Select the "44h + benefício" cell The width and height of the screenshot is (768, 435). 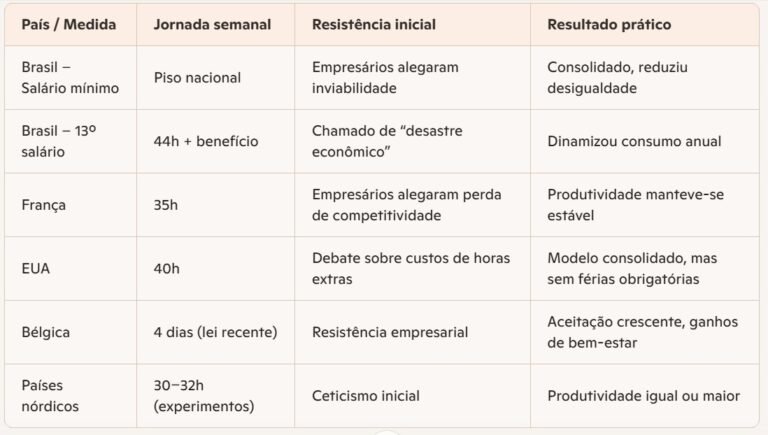pyautogui.click(x=206, y=141)
